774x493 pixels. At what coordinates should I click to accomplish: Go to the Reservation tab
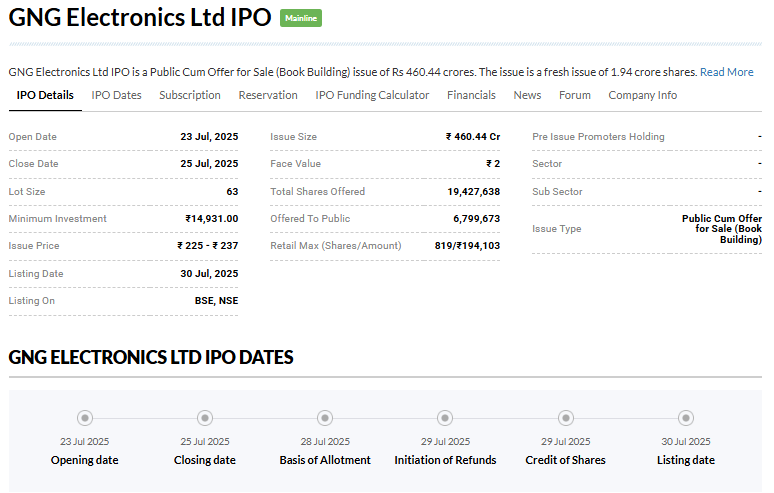(268, 95)
